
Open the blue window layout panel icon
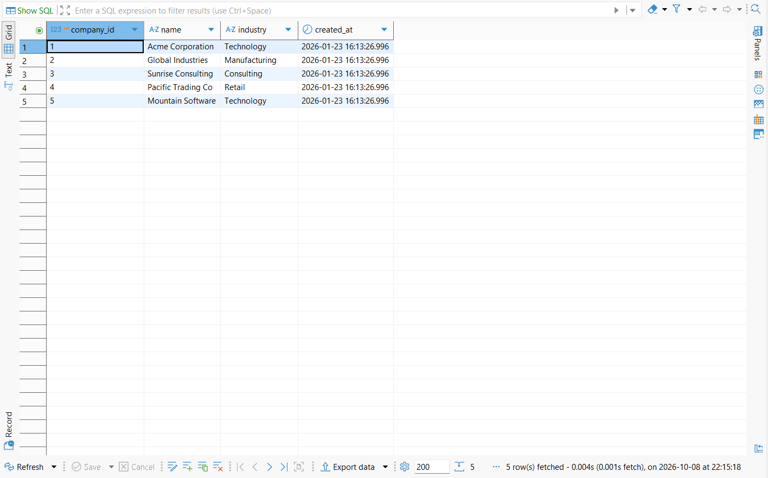click(x=758, y=134)
